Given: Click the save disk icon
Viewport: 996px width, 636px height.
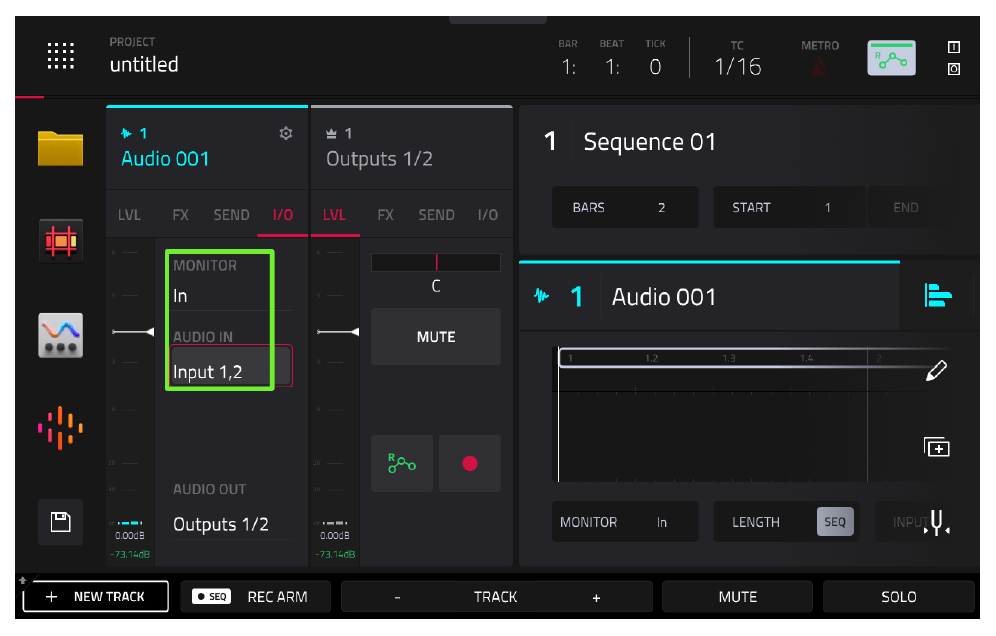Looking at the screenshot, I should (x=60, y=522).
